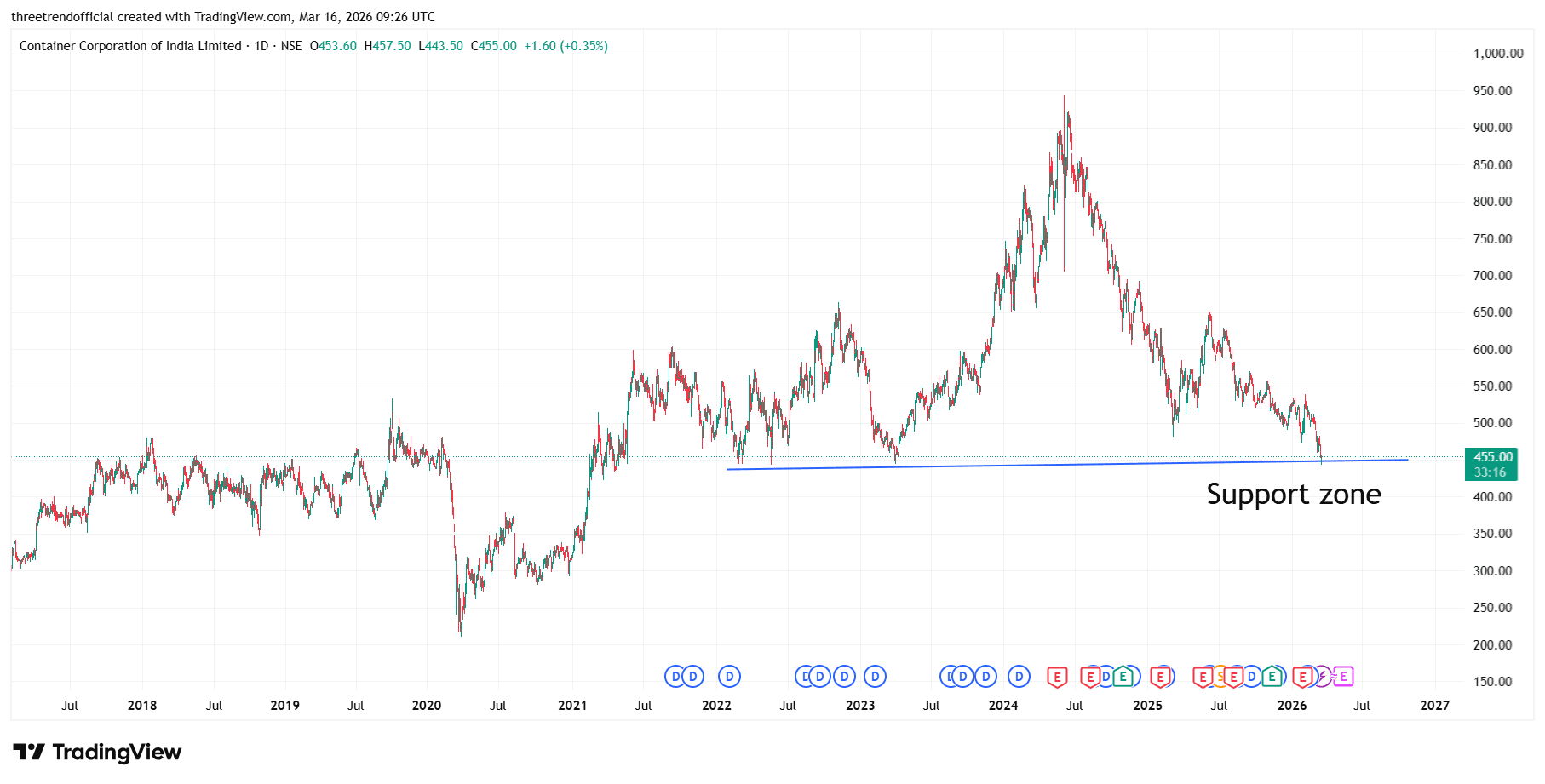The image size is (1545, 784).
Task: Click the 2019 label on the time axis
Action: 285,706
